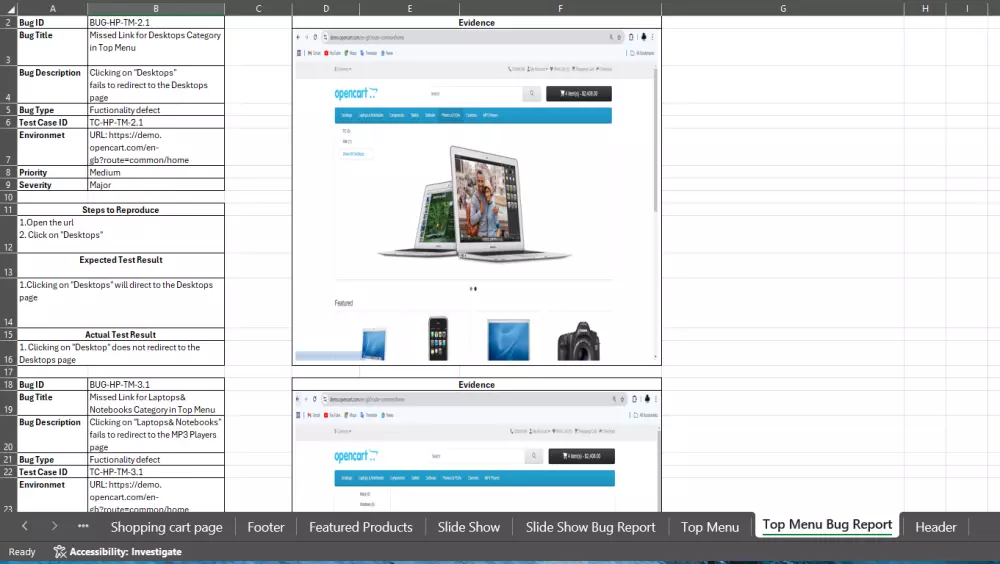Click the 'Missed Link for Desktops Category' cell
1000x564 pixels.
[x=156, y=47]
